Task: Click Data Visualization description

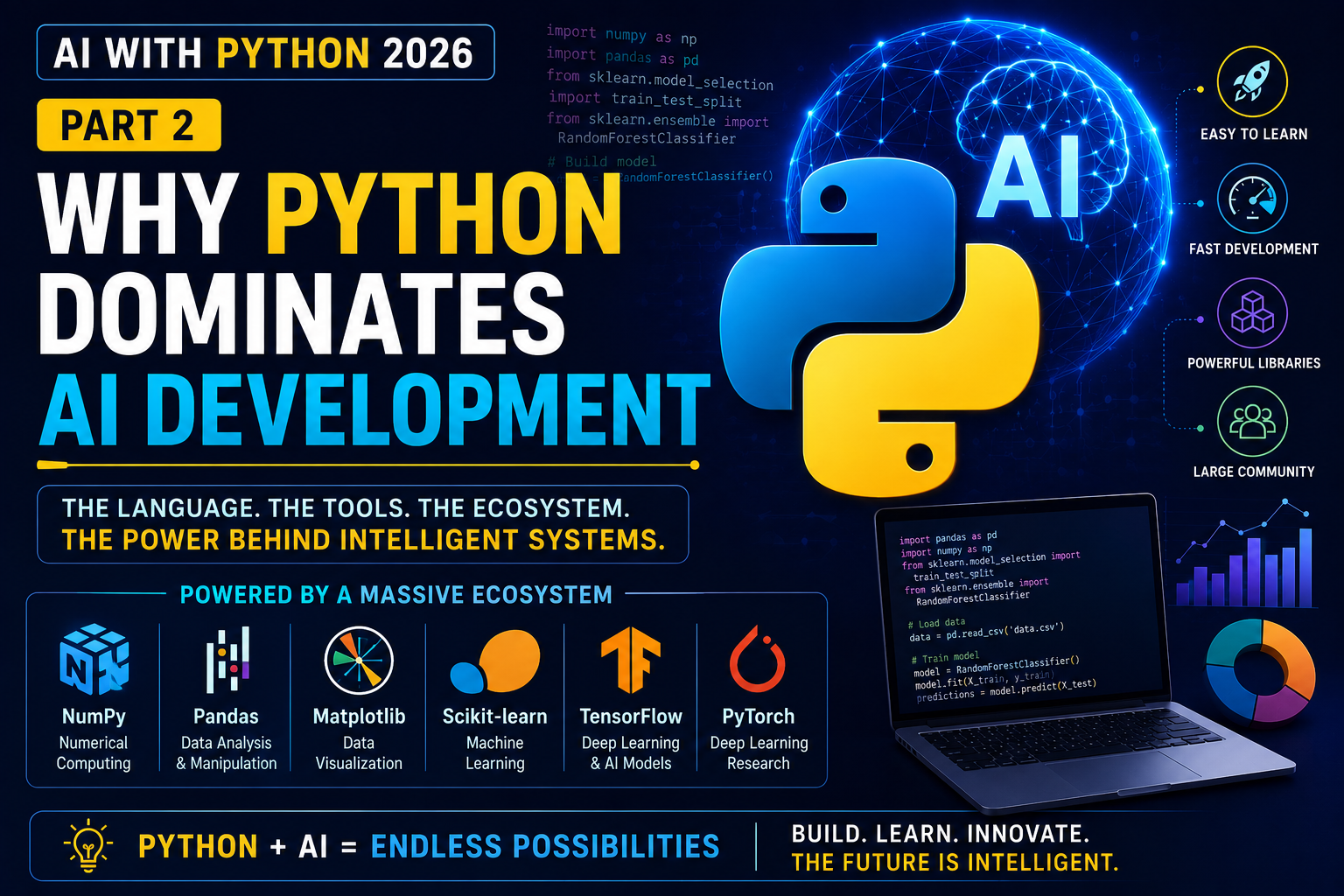Action: pos(359,753)
